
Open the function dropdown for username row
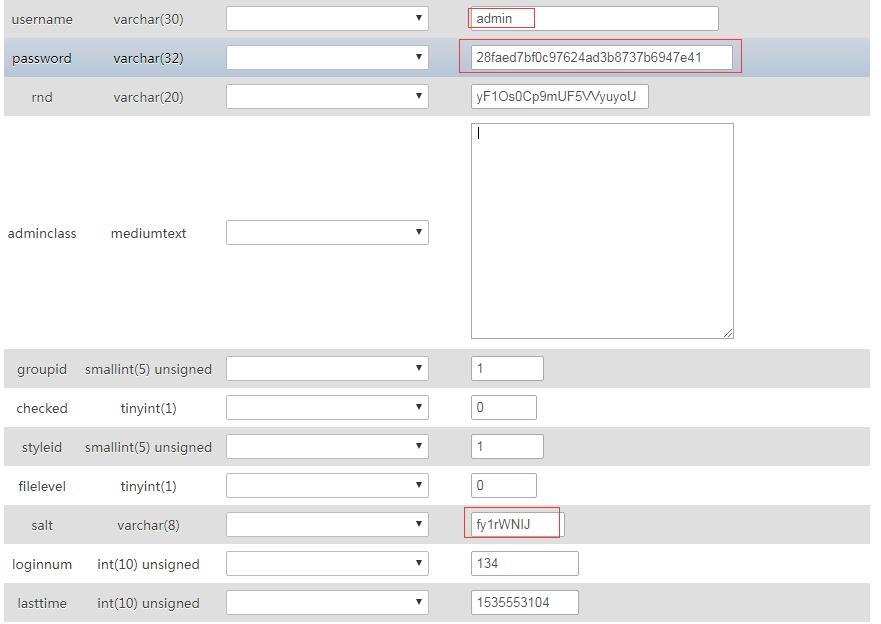[327, 18]
